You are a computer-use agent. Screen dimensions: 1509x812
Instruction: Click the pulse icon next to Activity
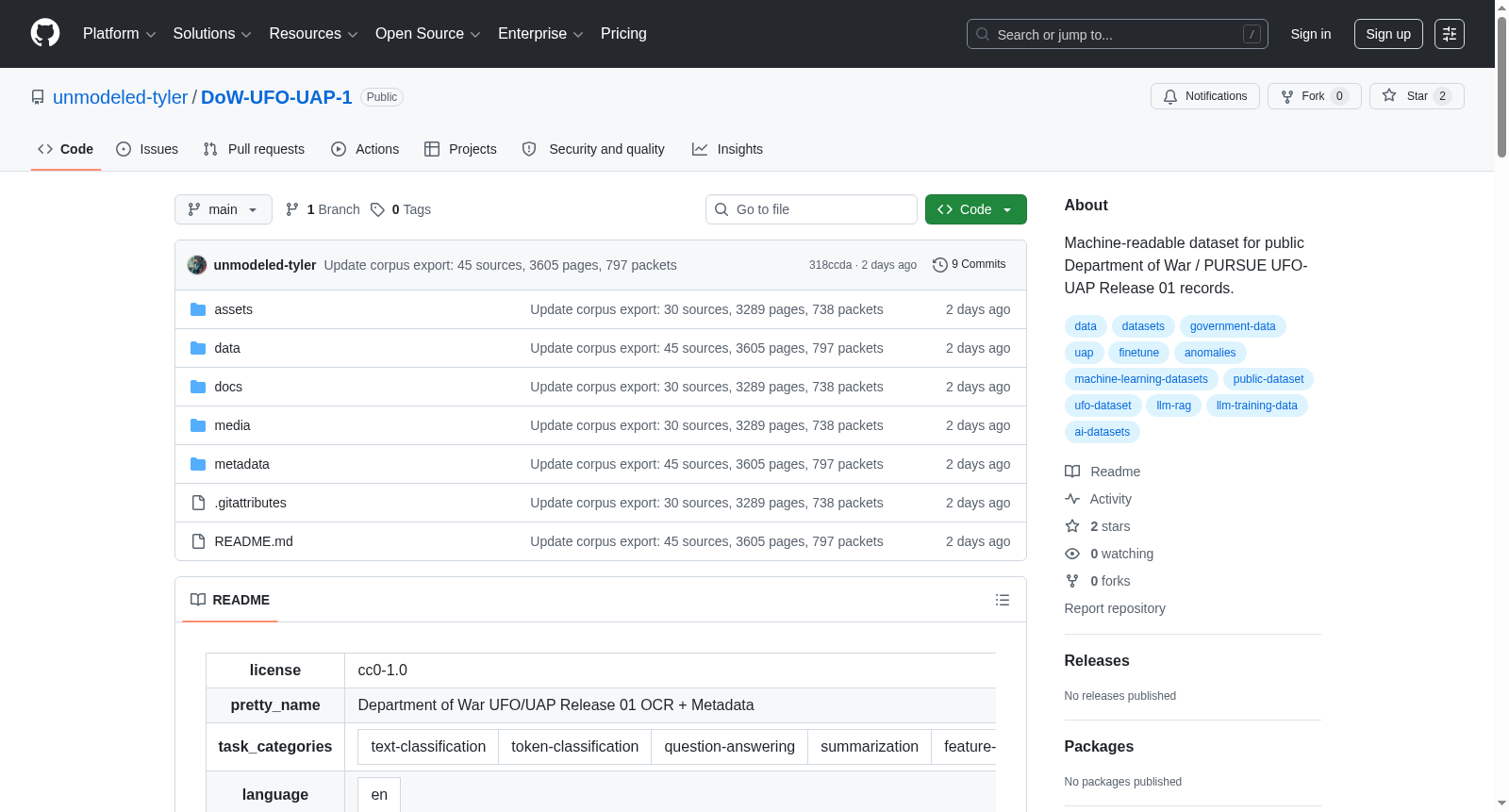(1072, 499)
